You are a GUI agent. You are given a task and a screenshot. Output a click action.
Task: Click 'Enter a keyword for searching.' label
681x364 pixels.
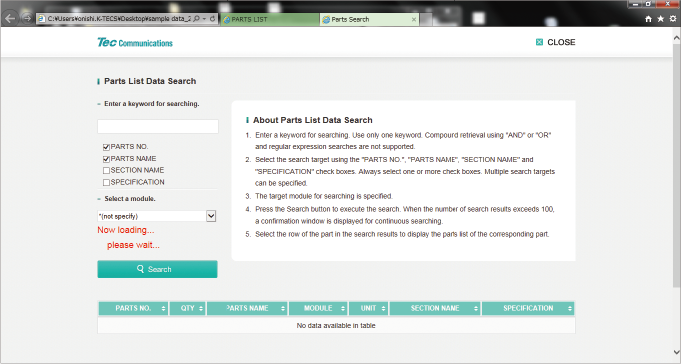pyautogui.click(x=152, y=104)
